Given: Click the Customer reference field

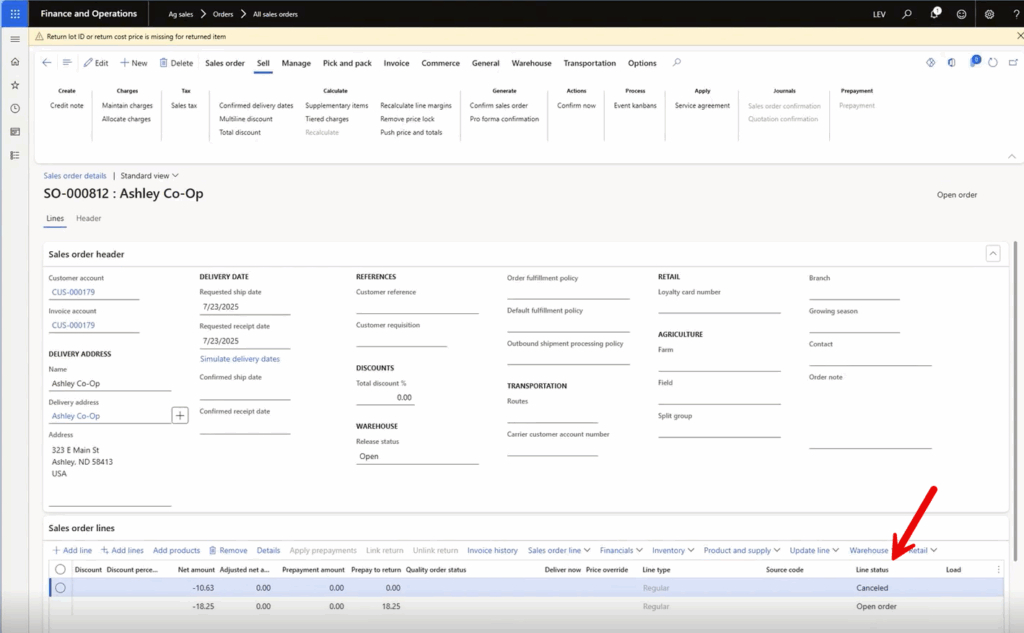Looking at the screenshot, I should 417,306.
